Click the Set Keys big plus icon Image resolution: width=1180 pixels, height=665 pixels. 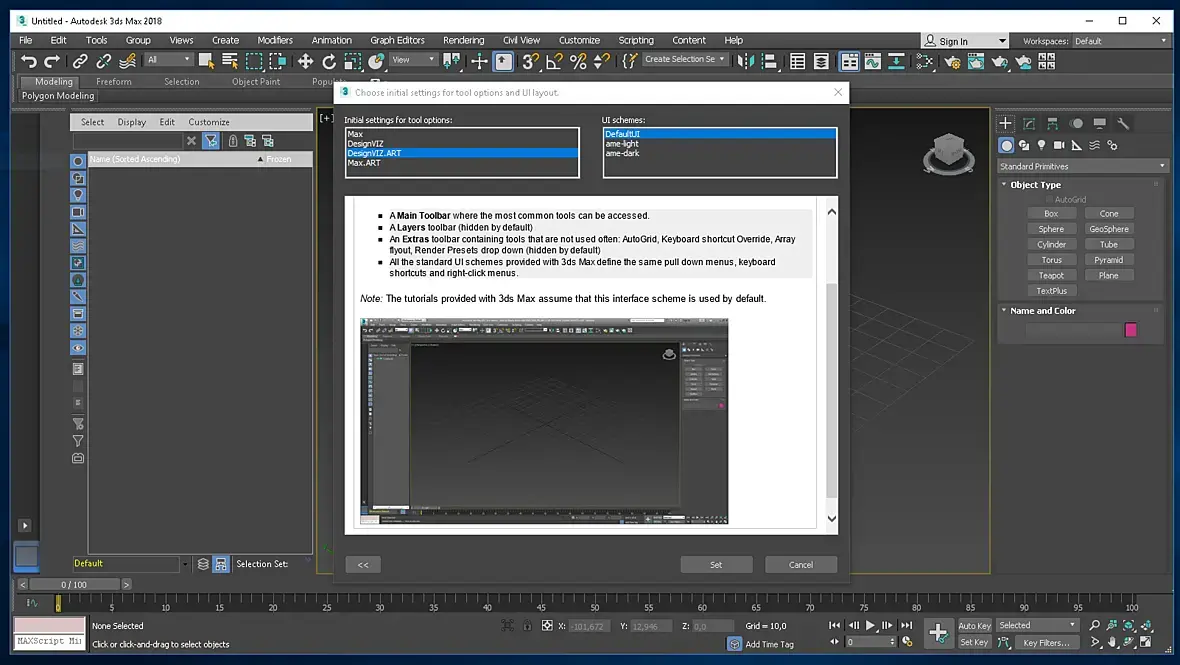[x=938, y=633]
